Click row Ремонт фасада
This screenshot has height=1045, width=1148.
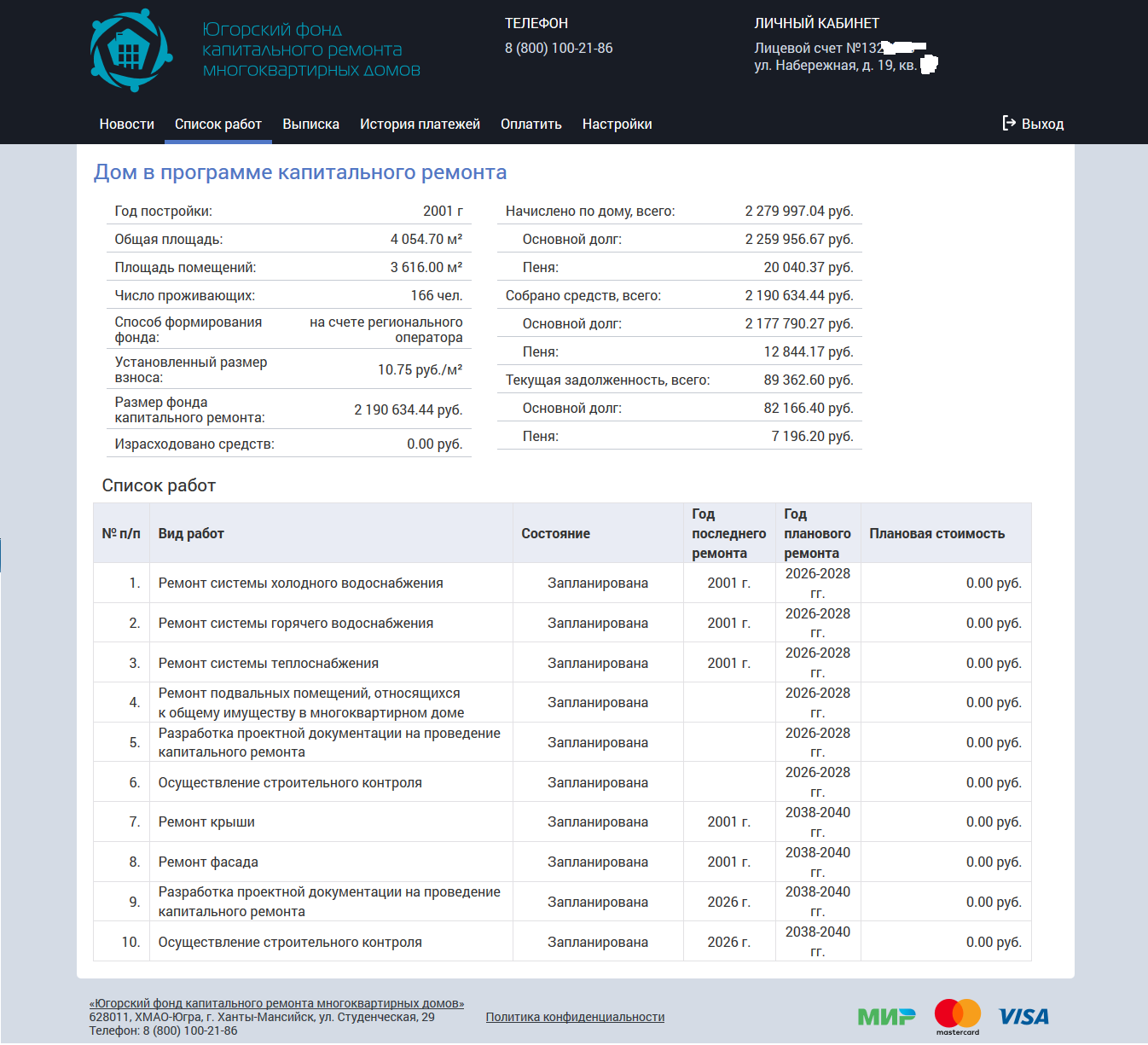[x=562, y=862]
